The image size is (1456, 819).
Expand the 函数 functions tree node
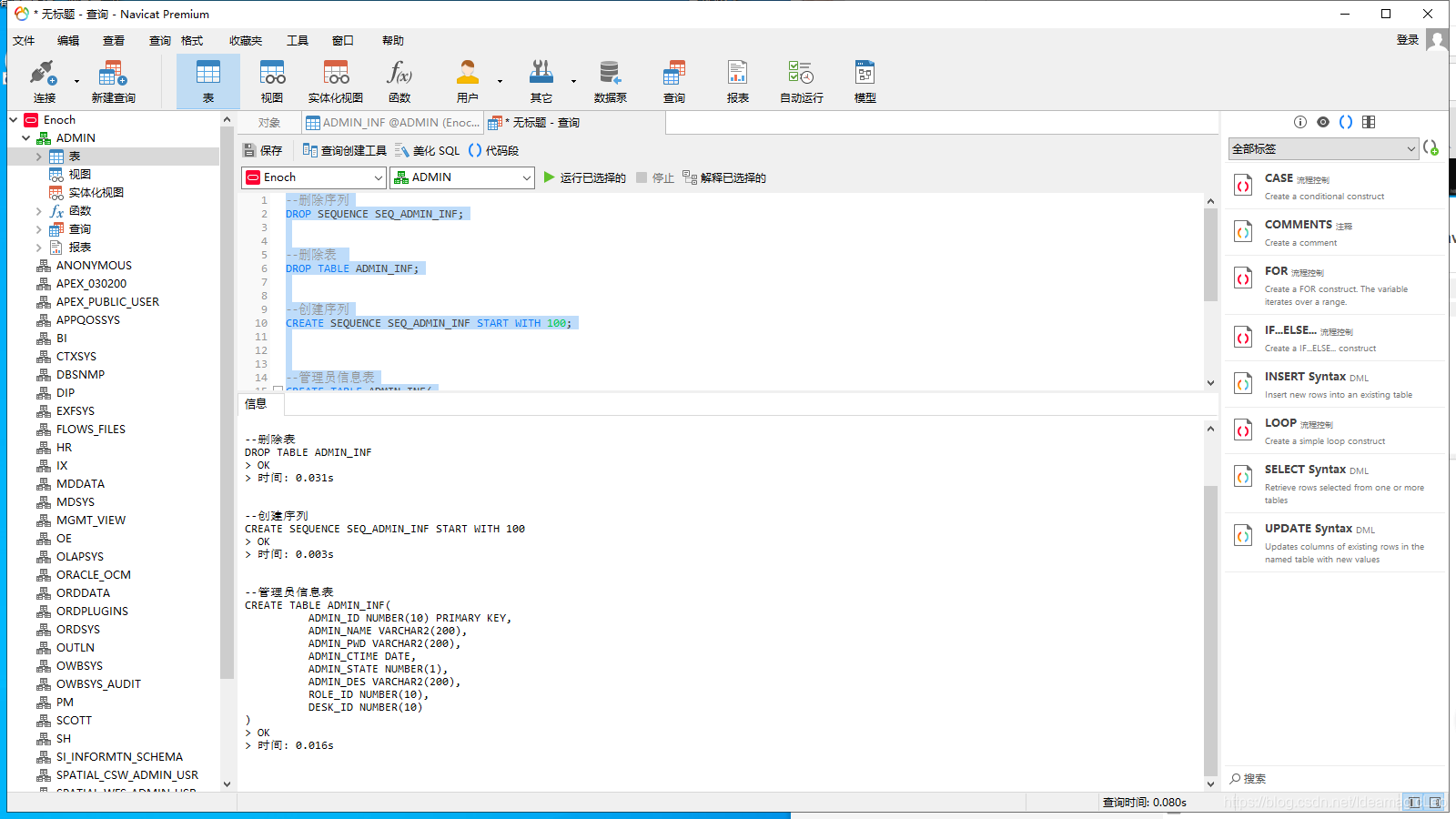click(x=39, y=211)
